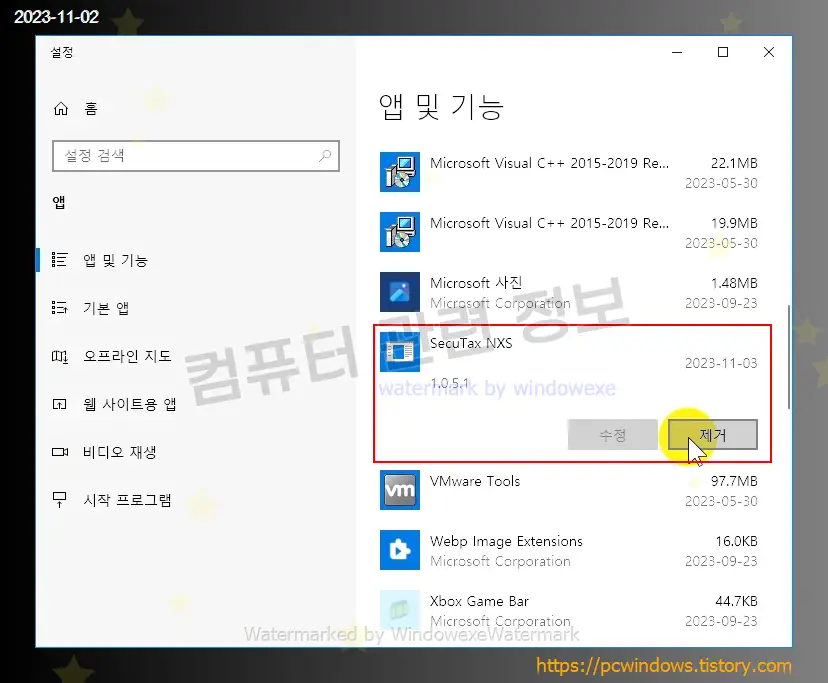Click the Xbox Game Bar icon
This screenshot has width=828, height=683.
point(400,610)
